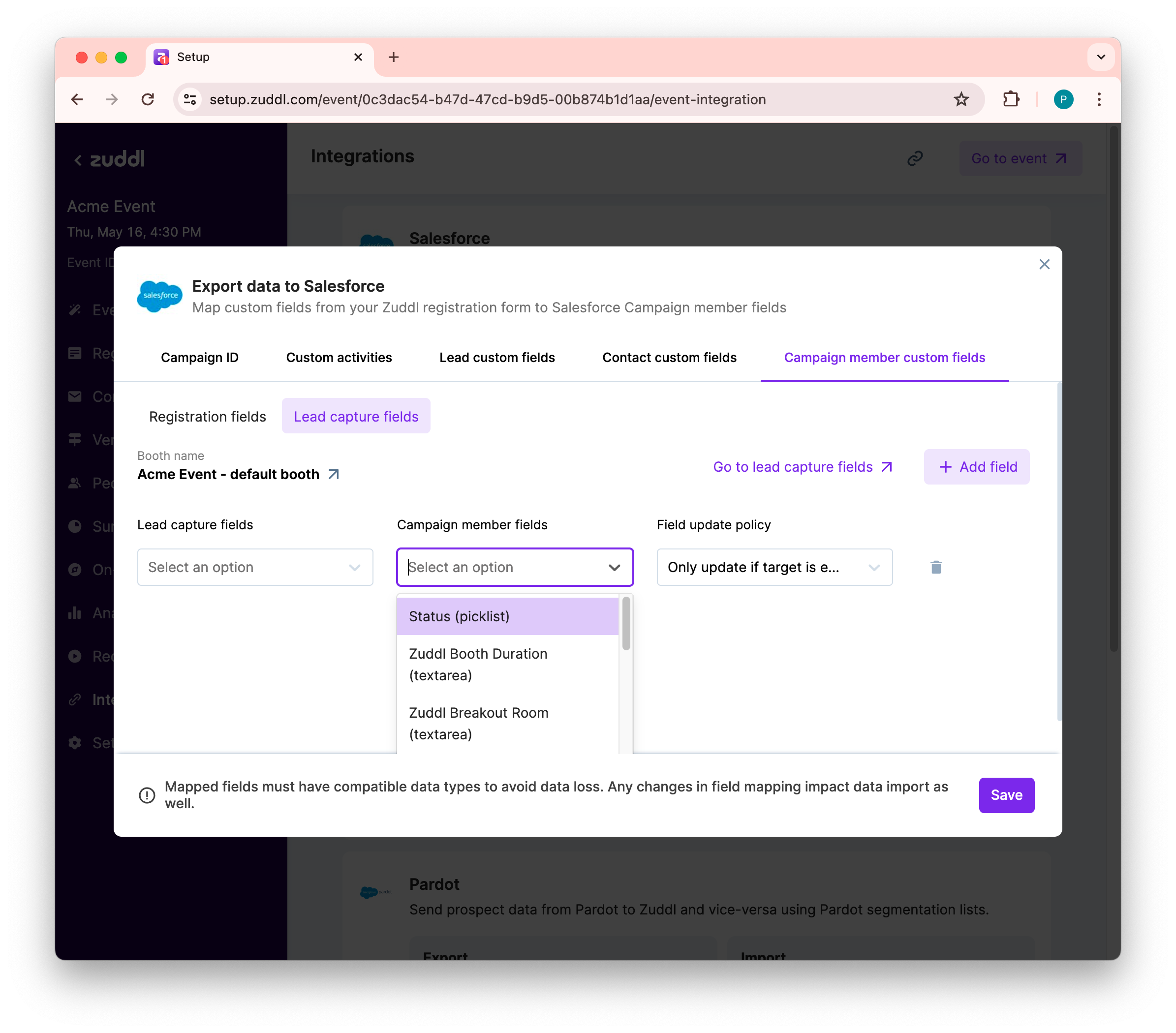
Task: Open the browser extensions puzzle icon
Action: [1011, 99]
